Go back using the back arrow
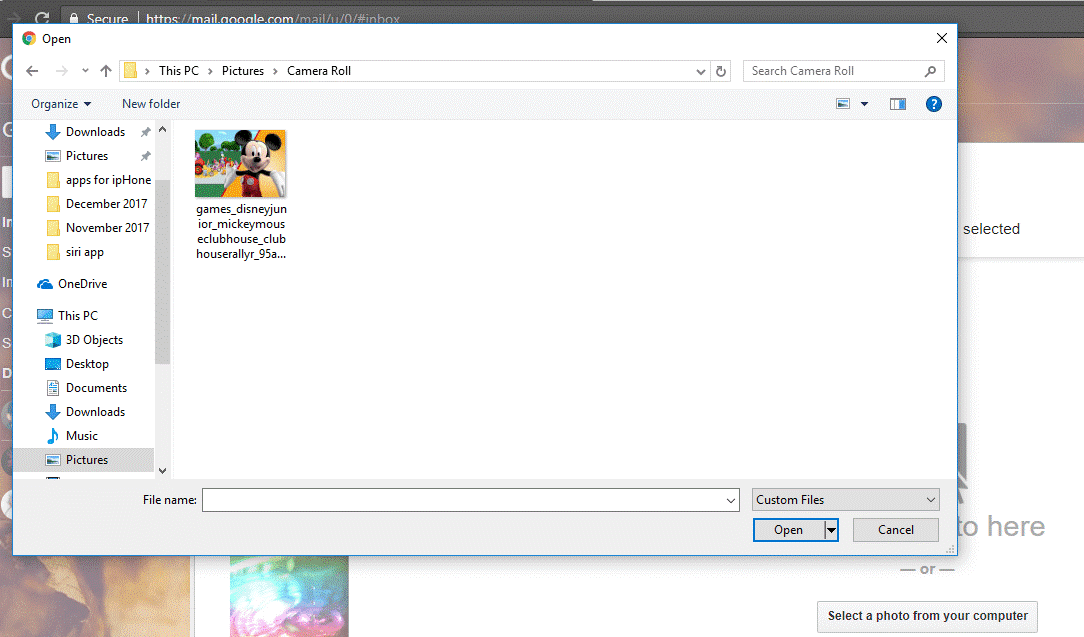 point(32,71)
